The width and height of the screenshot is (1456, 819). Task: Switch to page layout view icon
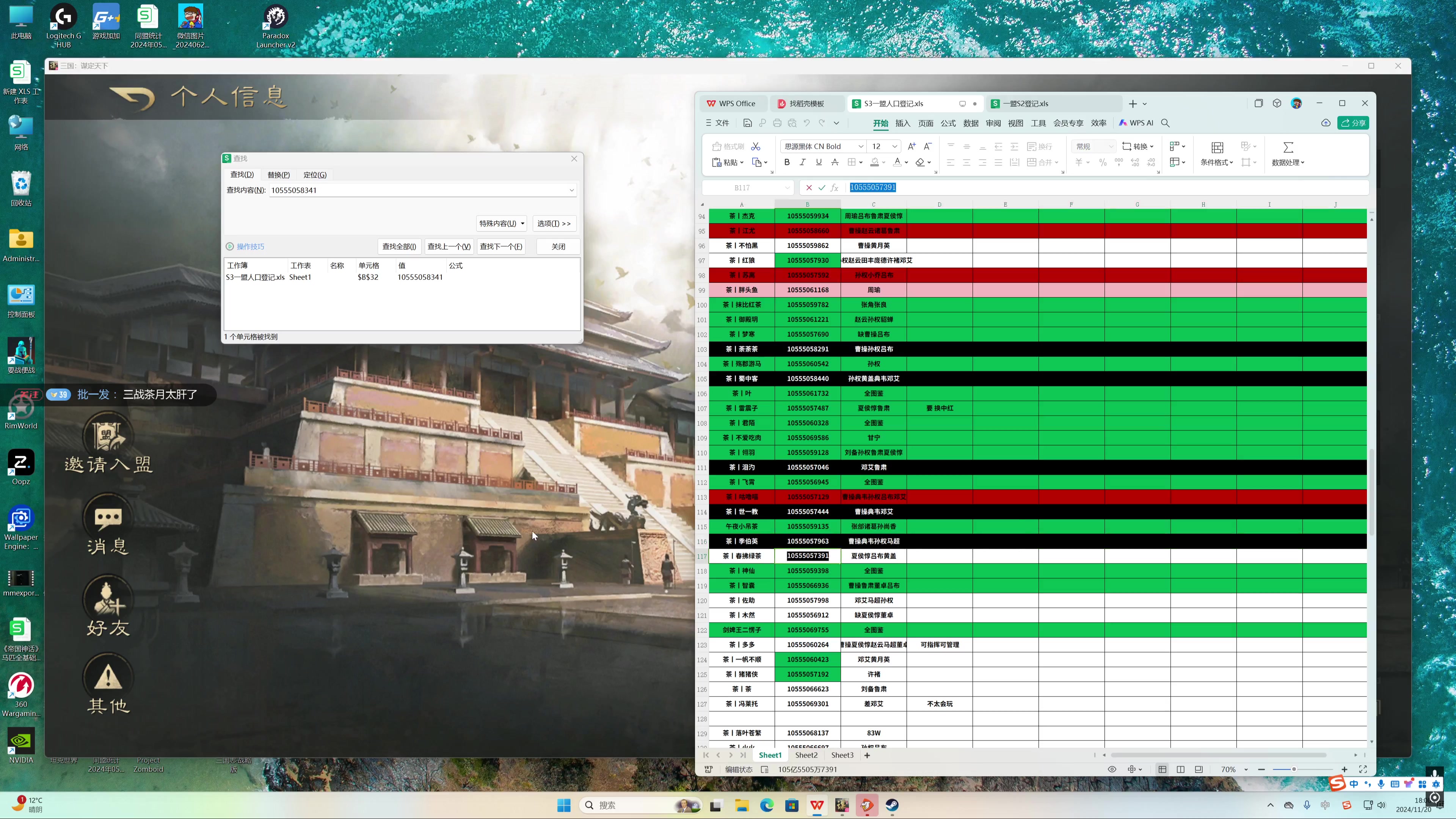tap(1181, 769)
